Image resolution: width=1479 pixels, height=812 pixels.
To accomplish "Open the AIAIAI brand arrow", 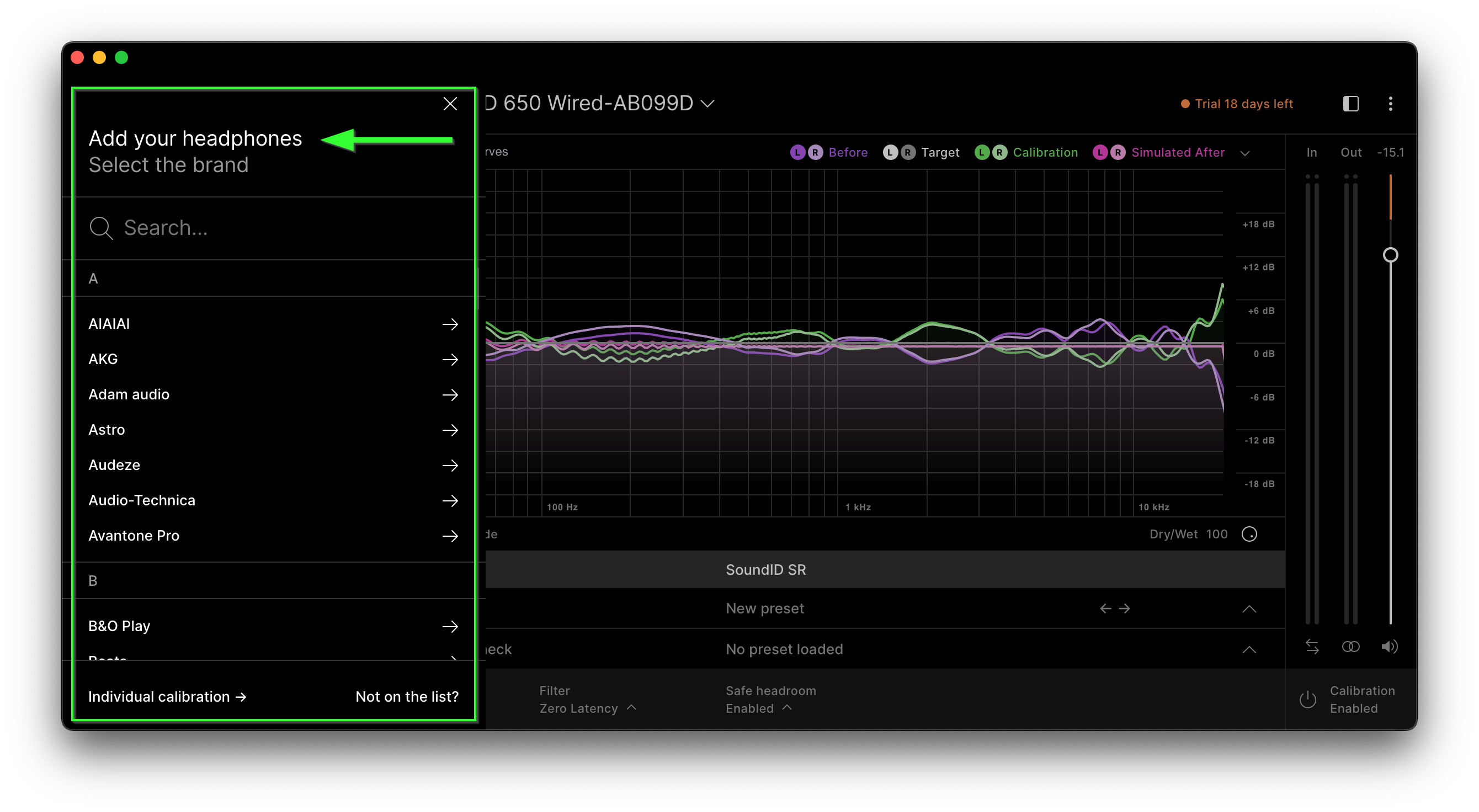I will [x=450, y=324].
